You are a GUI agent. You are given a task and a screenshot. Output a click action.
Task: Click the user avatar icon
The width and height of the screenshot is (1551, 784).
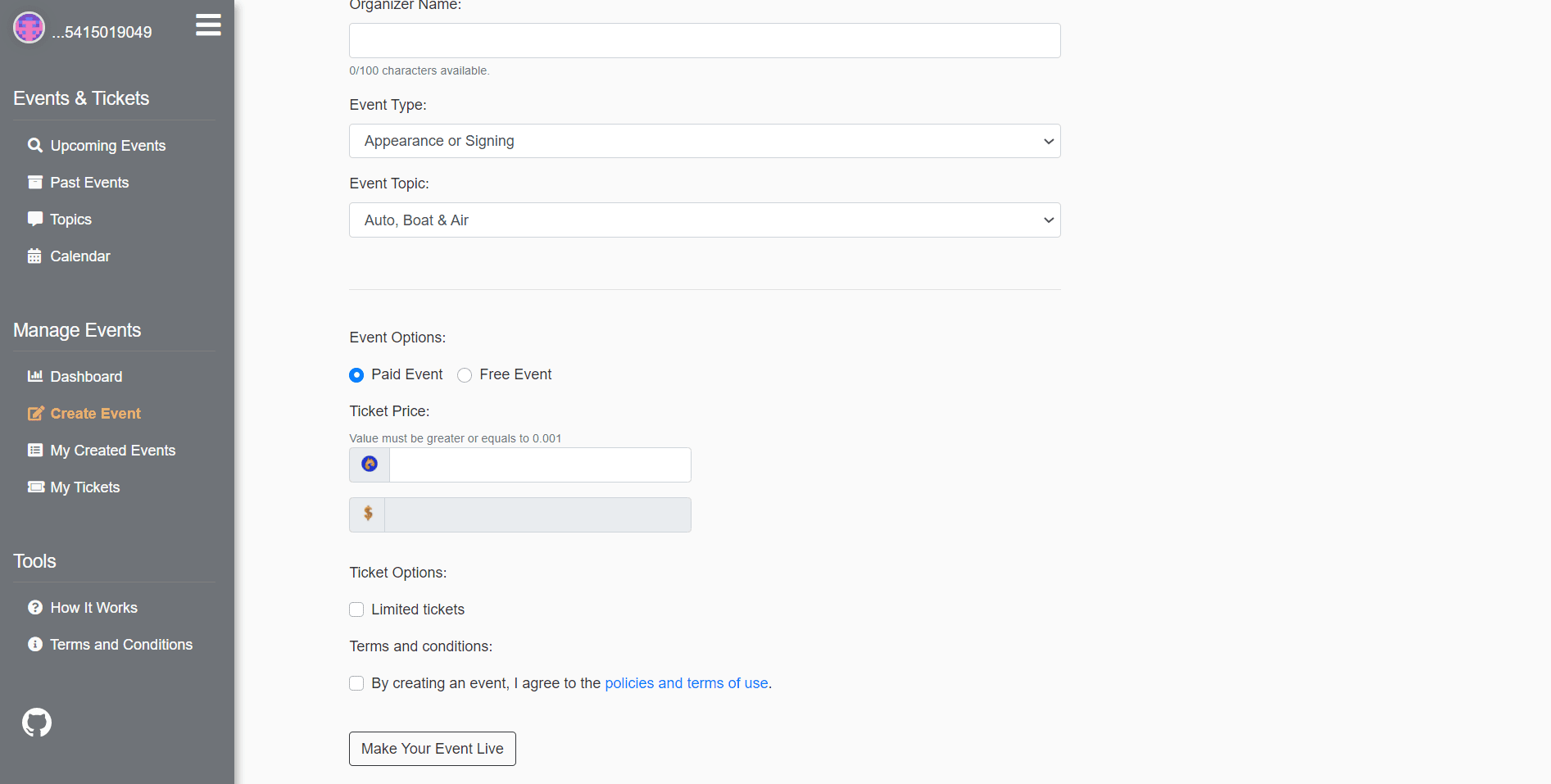29,28
